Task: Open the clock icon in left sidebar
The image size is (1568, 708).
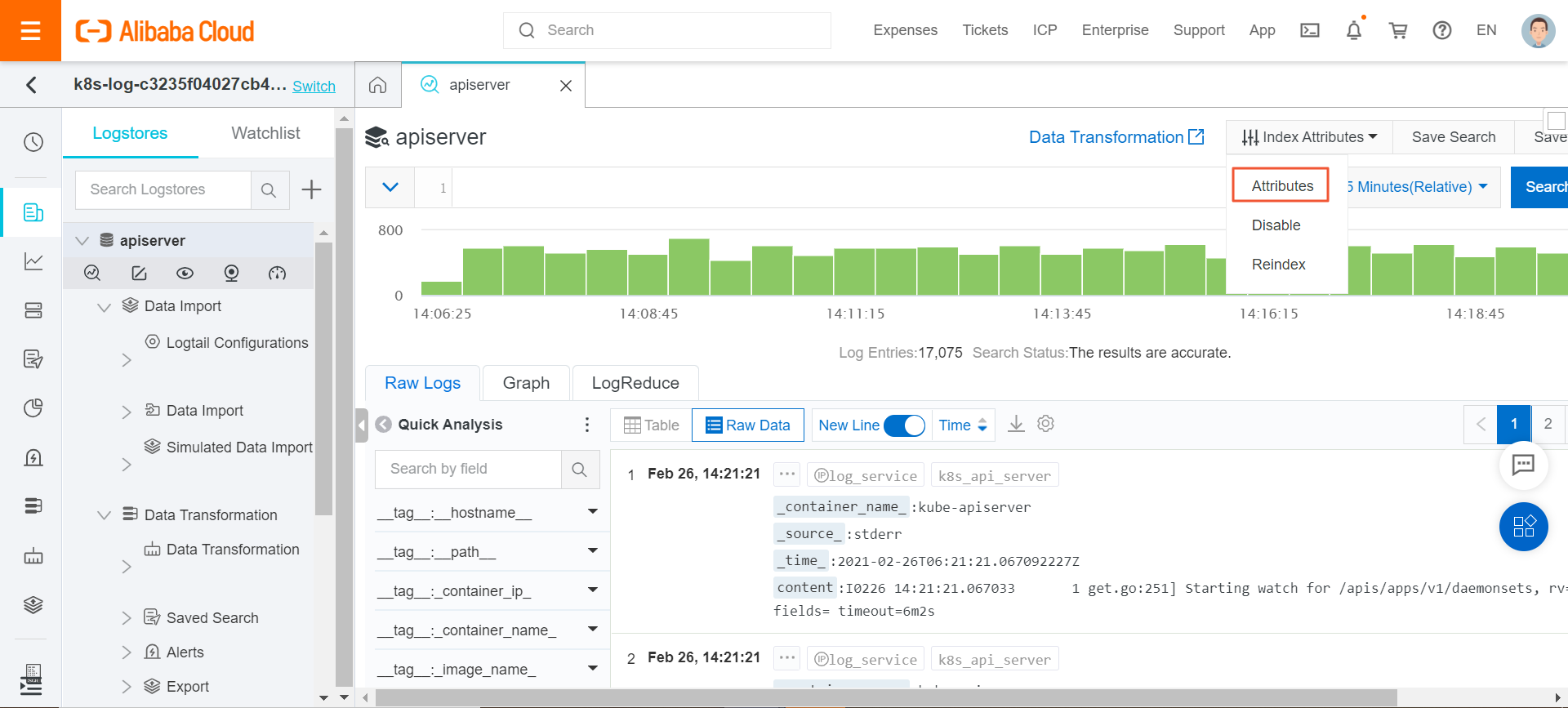Action: (33, 142)
